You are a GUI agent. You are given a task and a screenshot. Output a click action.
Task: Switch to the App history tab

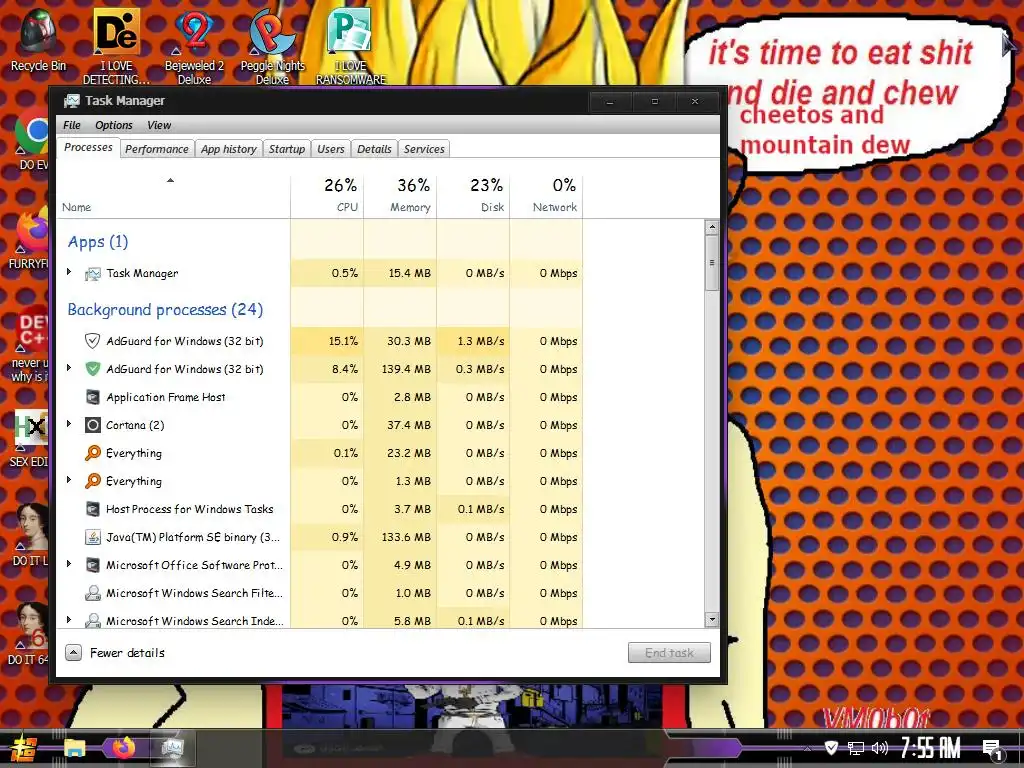(x=229, y=149)
